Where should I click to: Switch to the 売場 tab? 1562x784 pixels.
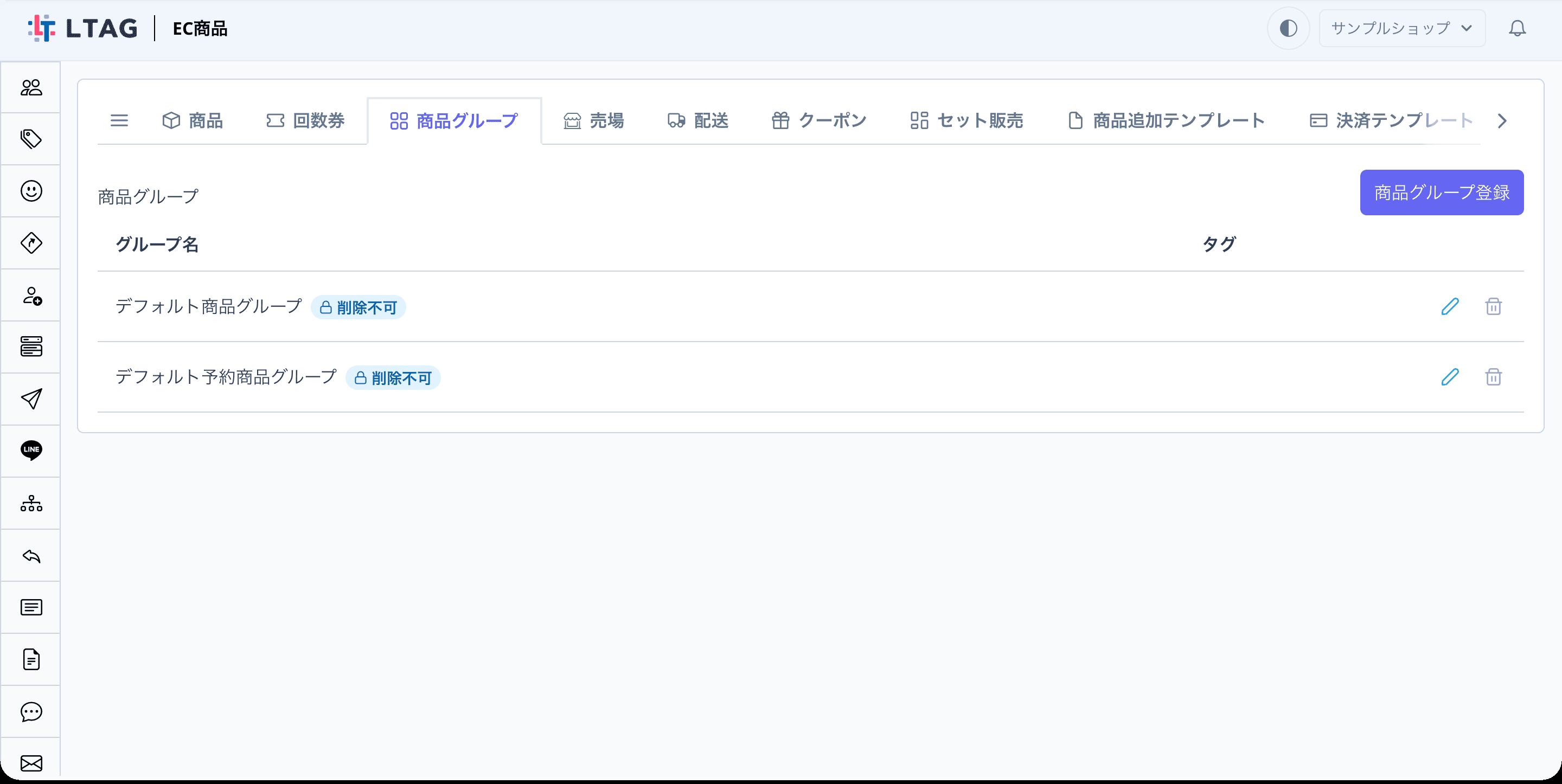click(x=594, y=121)
